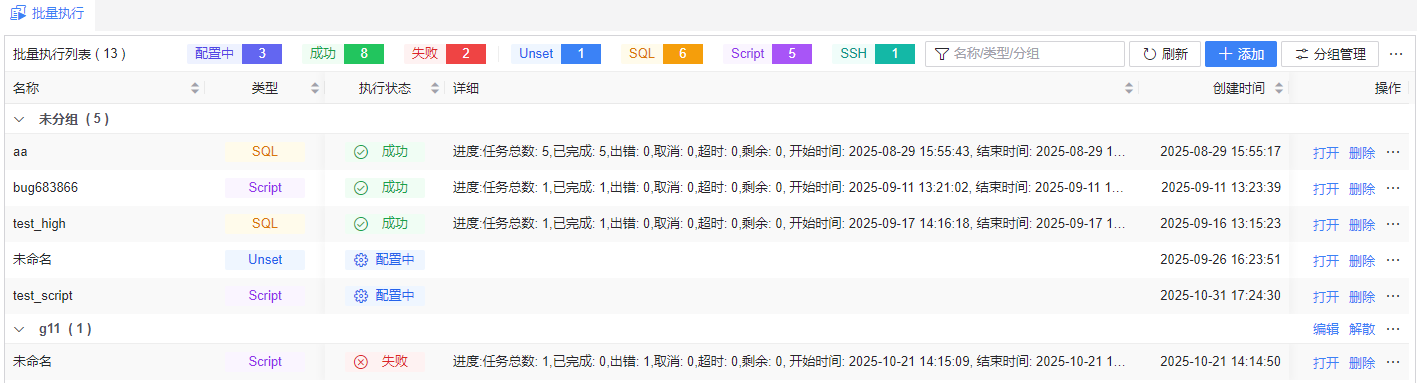The width and height of the screenshot is (1417, 383).
Task: Delete the bug683866 task via 删除
Action: (1362, 189)
